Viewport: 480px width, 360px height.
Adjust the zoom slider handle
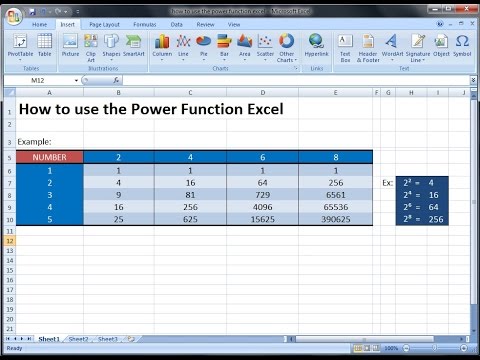pyautogui.click(x=435, y=348)
